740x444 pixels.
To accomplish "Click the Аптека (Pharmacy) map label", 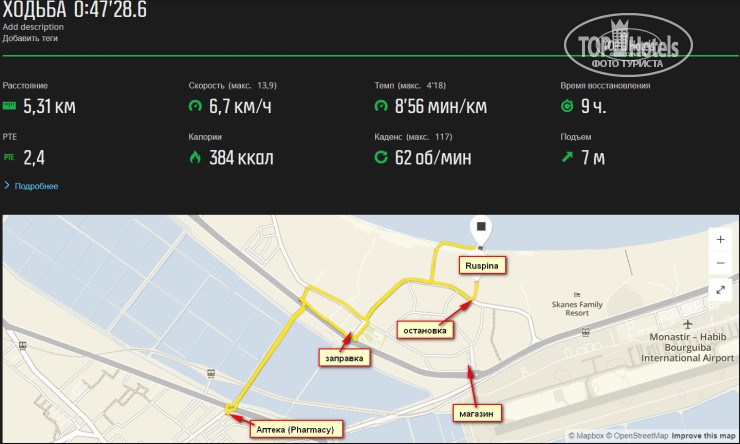I will point(296,429).
